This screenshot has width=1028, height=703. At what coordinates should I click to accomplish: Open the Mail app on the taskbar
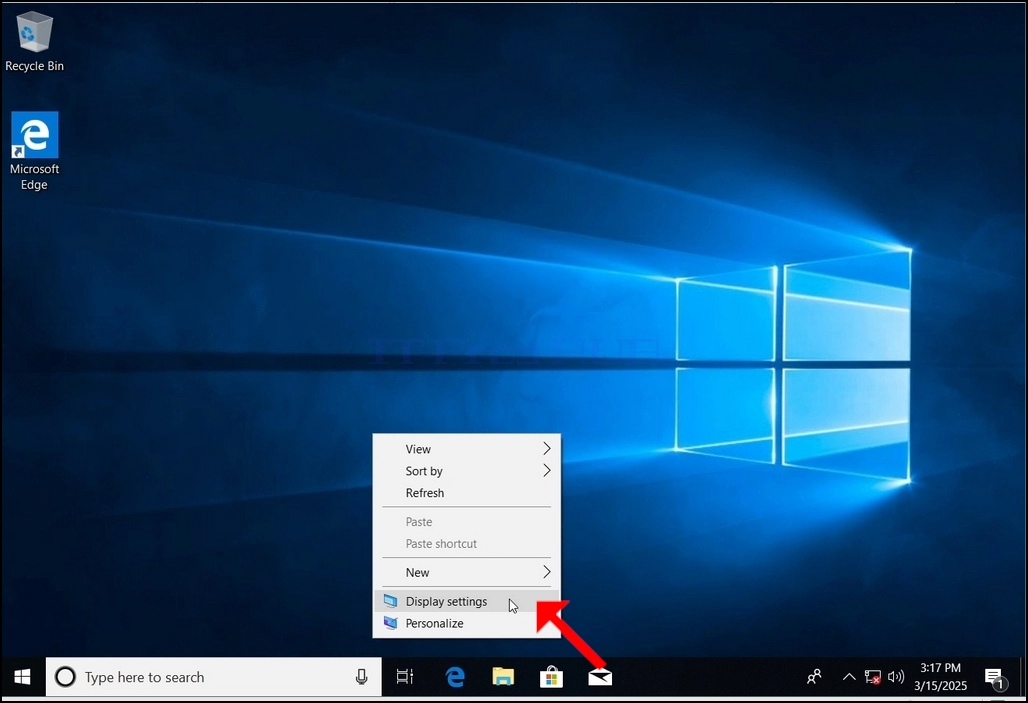[x=600, y=677]
